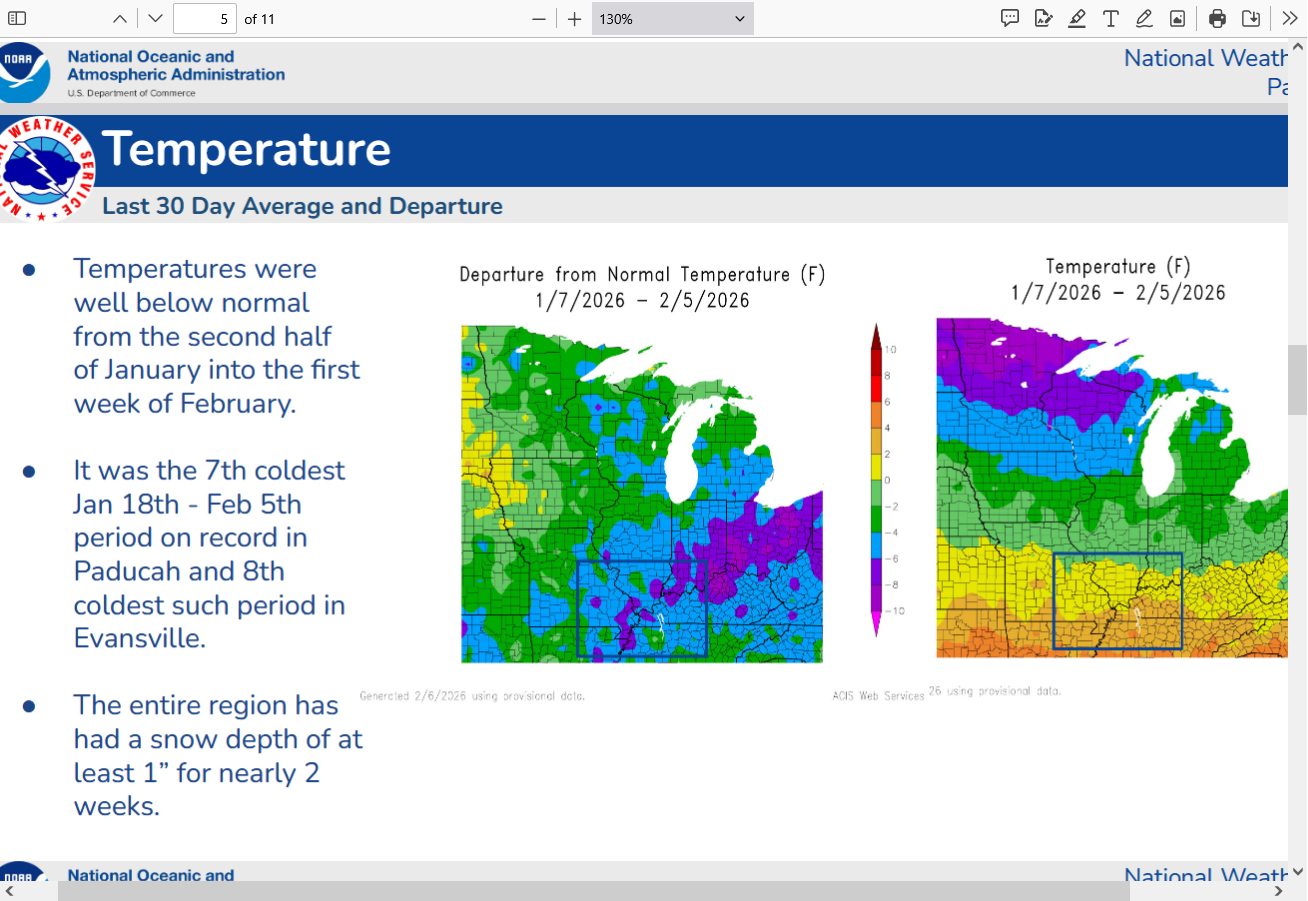
Task: Save the PDF with download icon
Action: click(x=1251, y=18)
